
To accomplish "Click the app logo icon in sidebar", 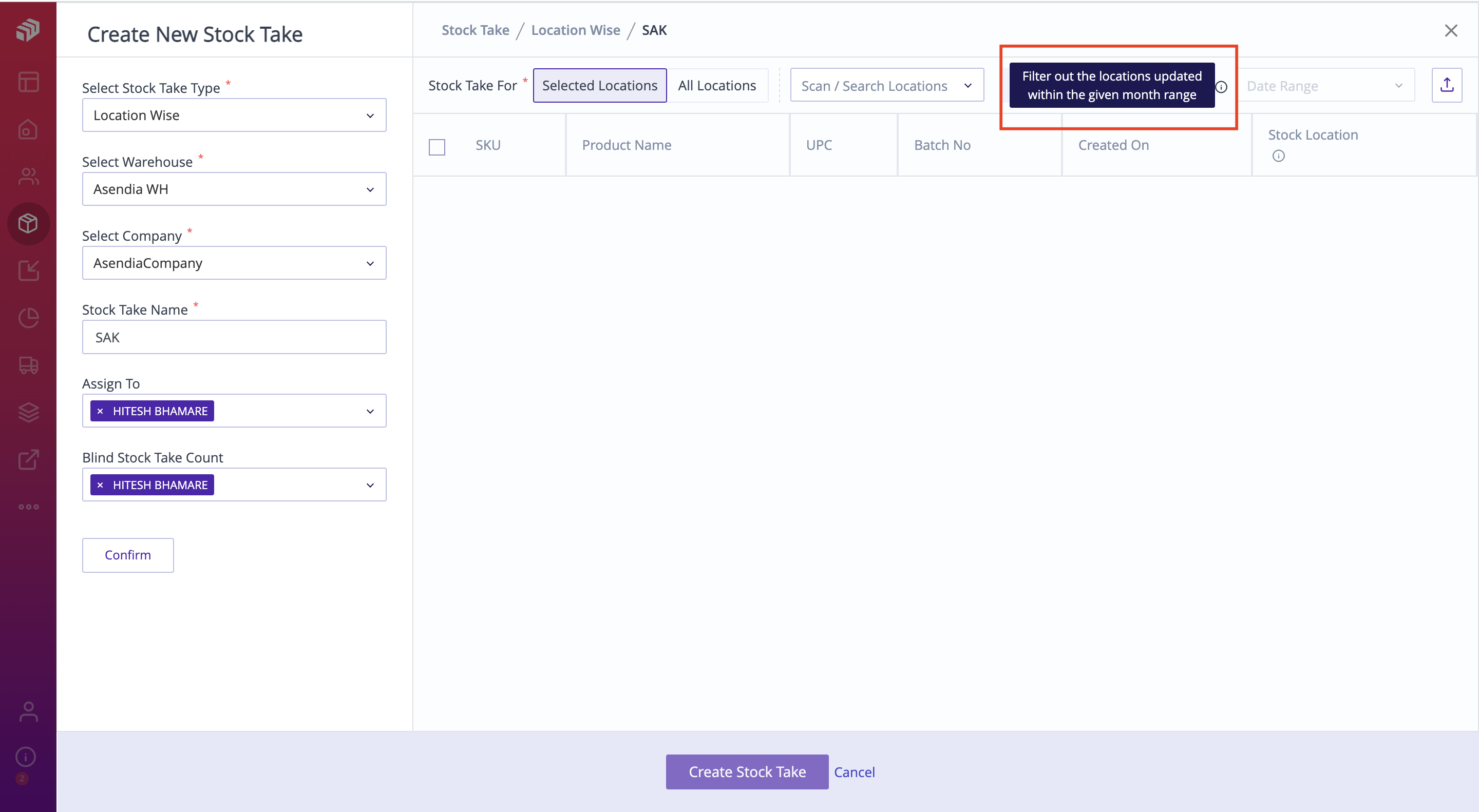I will click(x=28, y=30).
